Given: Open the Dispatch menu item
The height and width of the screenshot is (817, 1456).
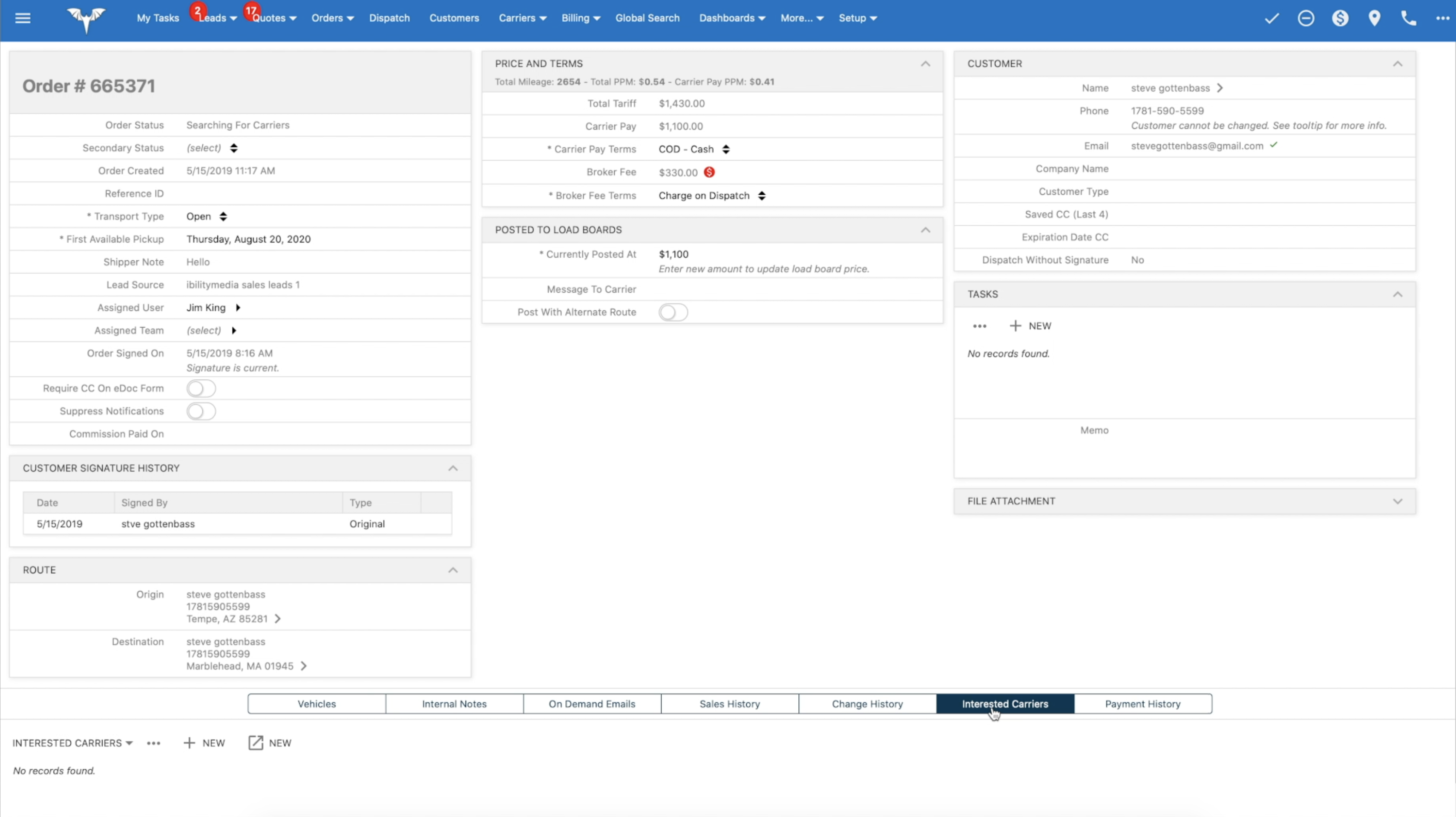Looking at the screenshot, I should point(389,18).
